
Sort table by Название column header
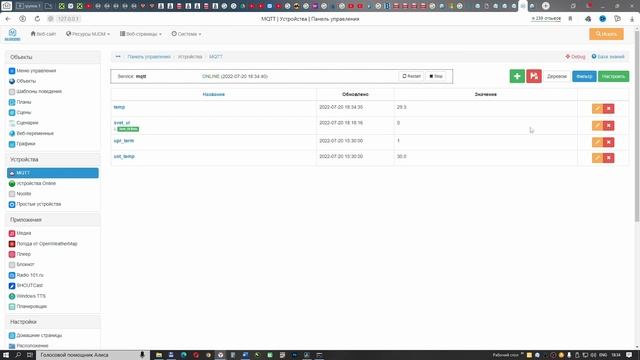[x=213, y=94]
